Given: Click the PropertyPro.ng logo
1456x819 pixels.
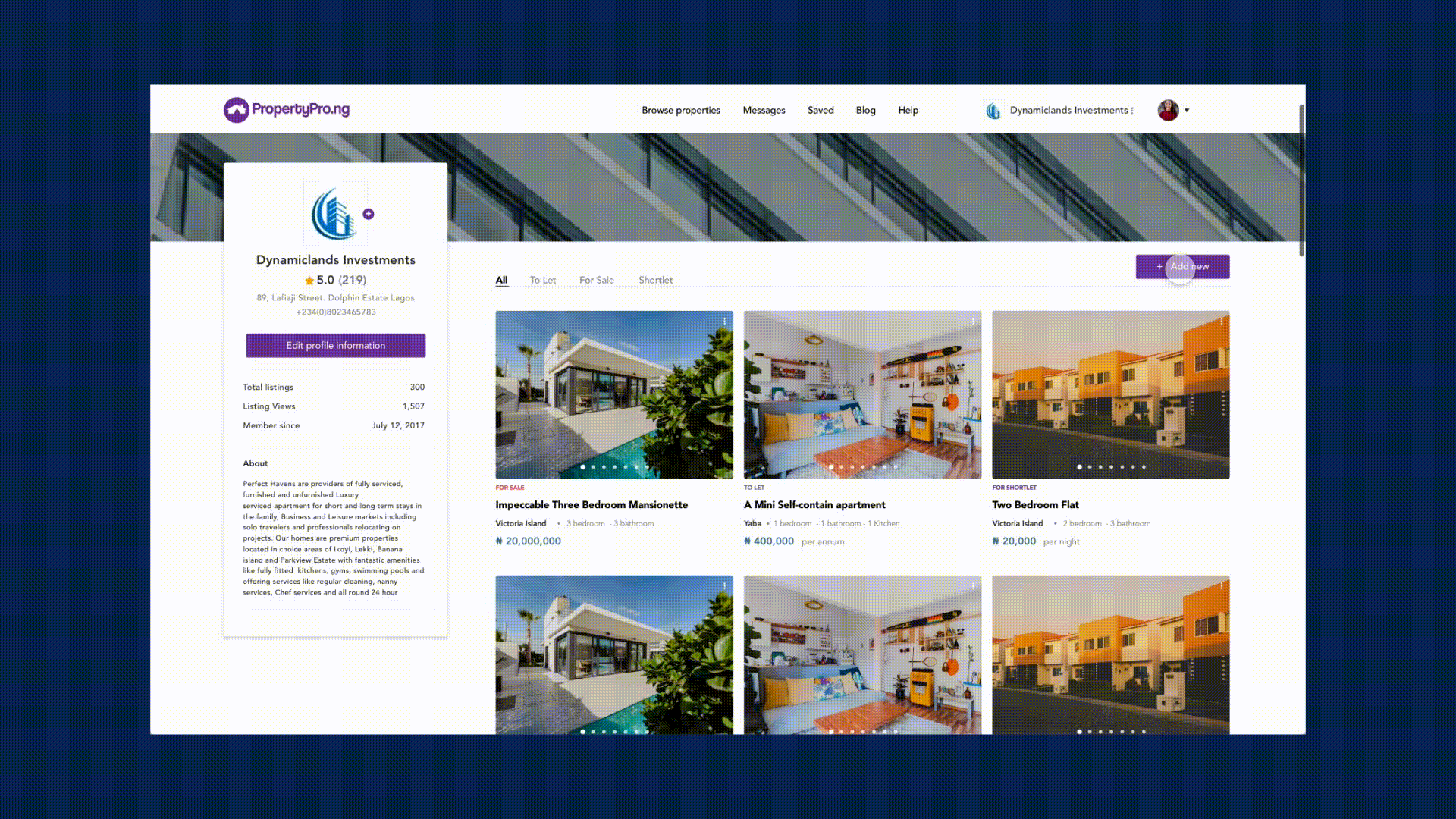Looking at the screenshot, I should coord(287,110).
